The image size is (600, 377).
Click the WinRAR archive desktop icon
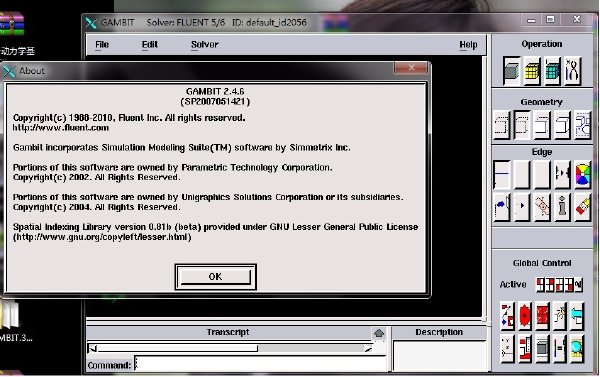[x=11, y=24]
